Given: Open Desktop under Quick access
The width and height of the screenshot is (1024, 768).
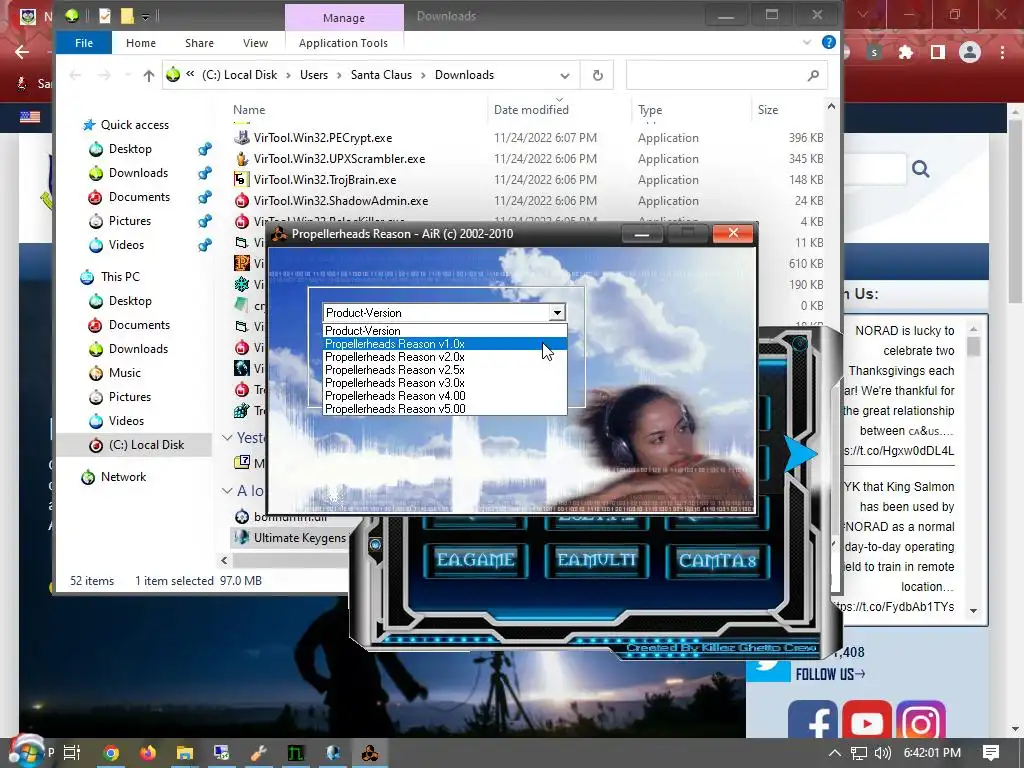Looking at the screenshot, I should pyautogui.click(x=130, y=149).
